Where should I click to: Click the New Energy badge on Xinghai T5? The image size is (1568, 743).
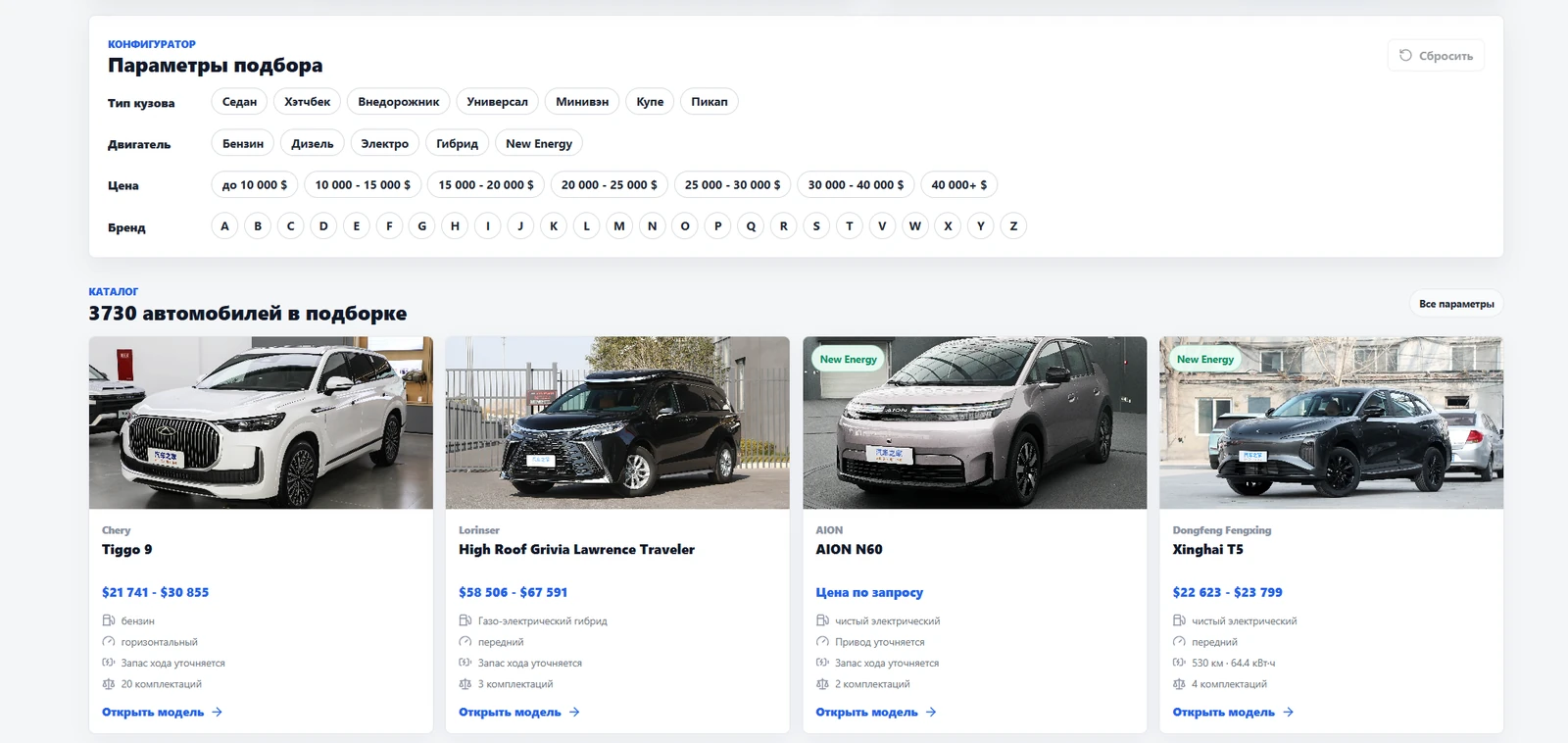click(1204, 360)
